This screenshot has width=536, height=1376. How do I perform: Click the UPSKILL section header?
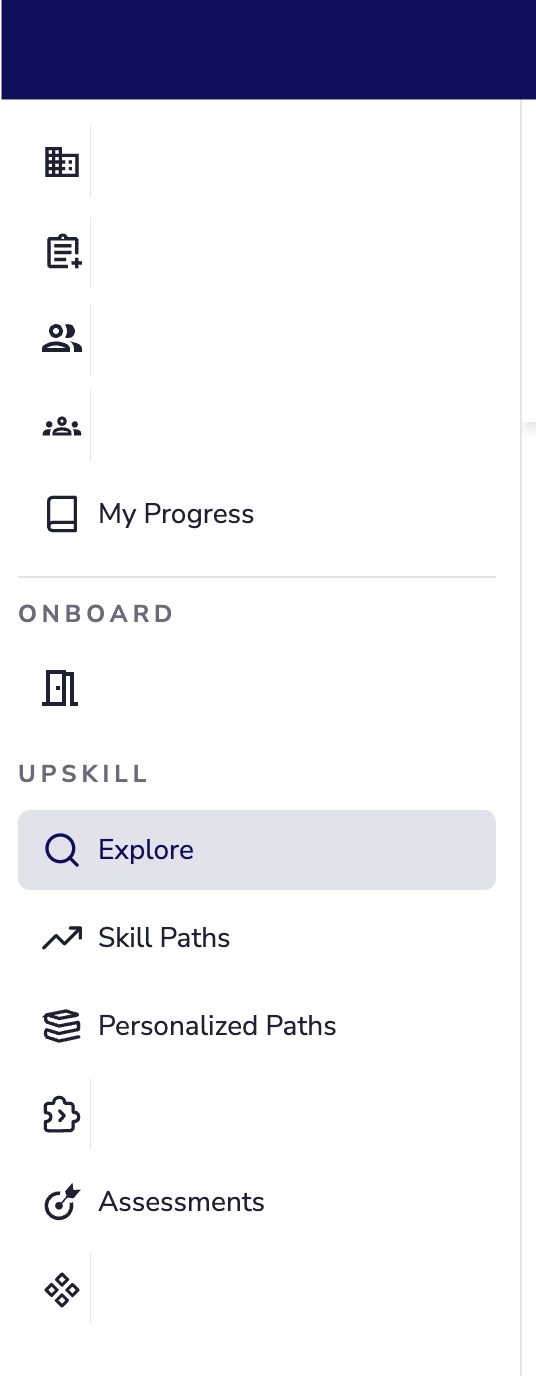[x=83, y=773]
